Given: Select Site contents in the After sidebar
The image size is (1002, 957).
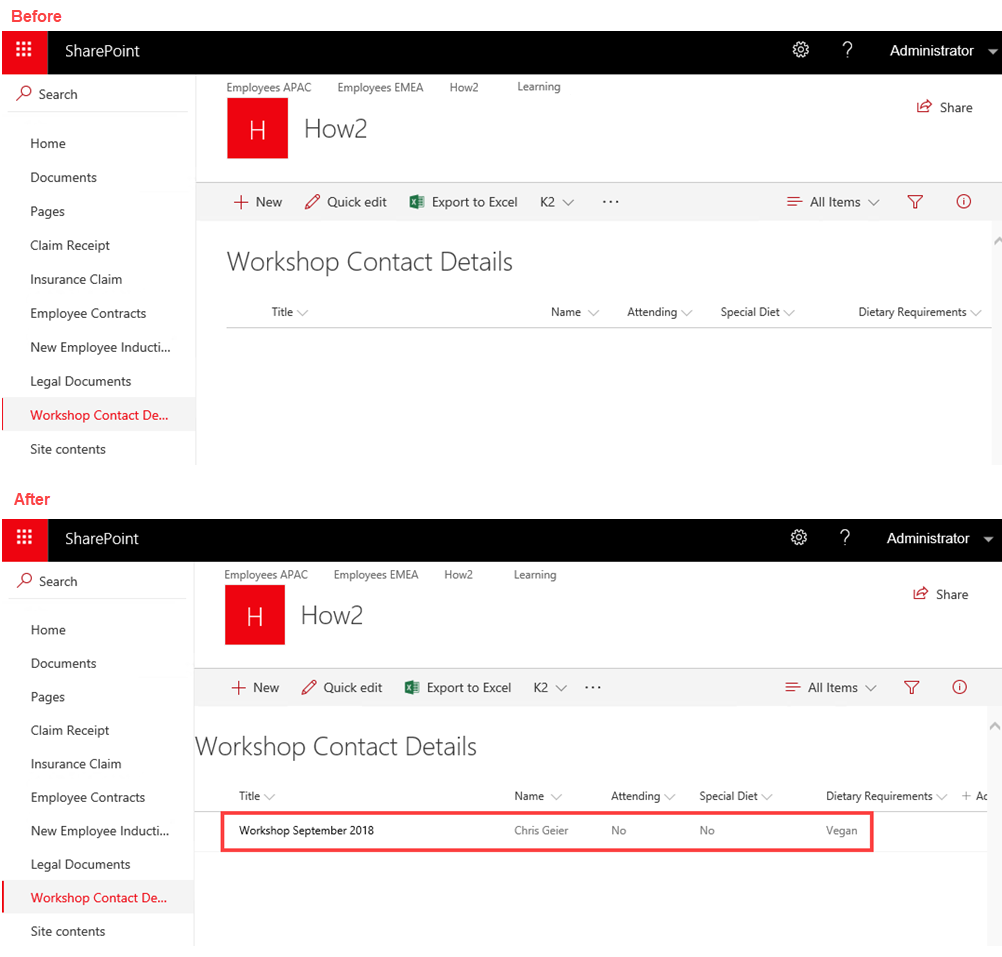Looking at the screenshot, I should (x=68, y=931).
